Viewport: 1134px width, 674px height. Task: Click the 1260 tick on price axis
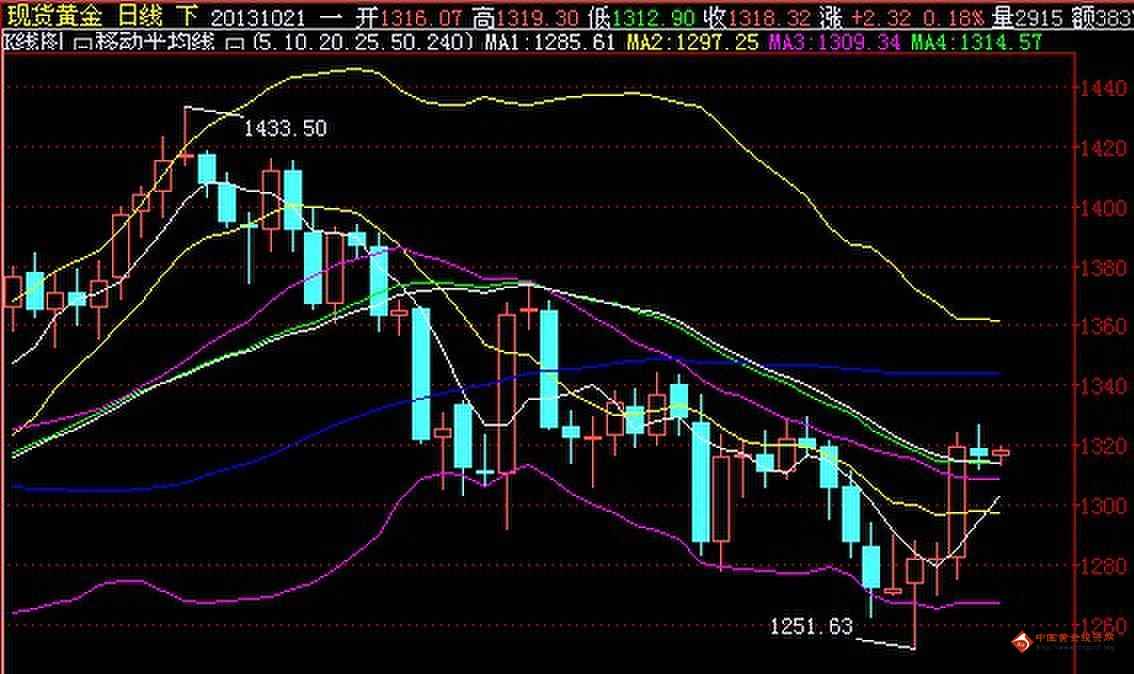pyautogui.click(x=1103, y=626)
